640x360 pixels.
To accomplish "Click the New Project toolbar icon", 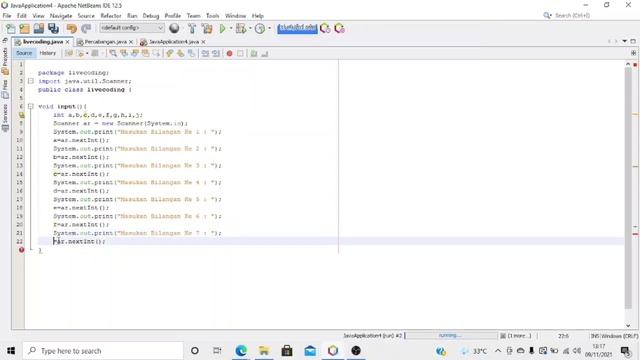I will click(x=24, y=29).
